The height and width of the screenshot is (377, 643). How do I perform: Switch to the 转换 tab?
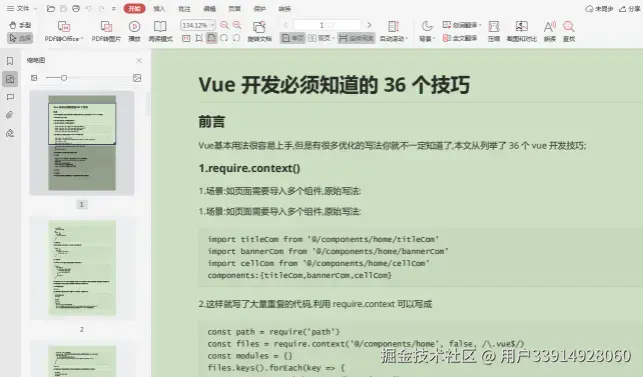coord(284,9)
